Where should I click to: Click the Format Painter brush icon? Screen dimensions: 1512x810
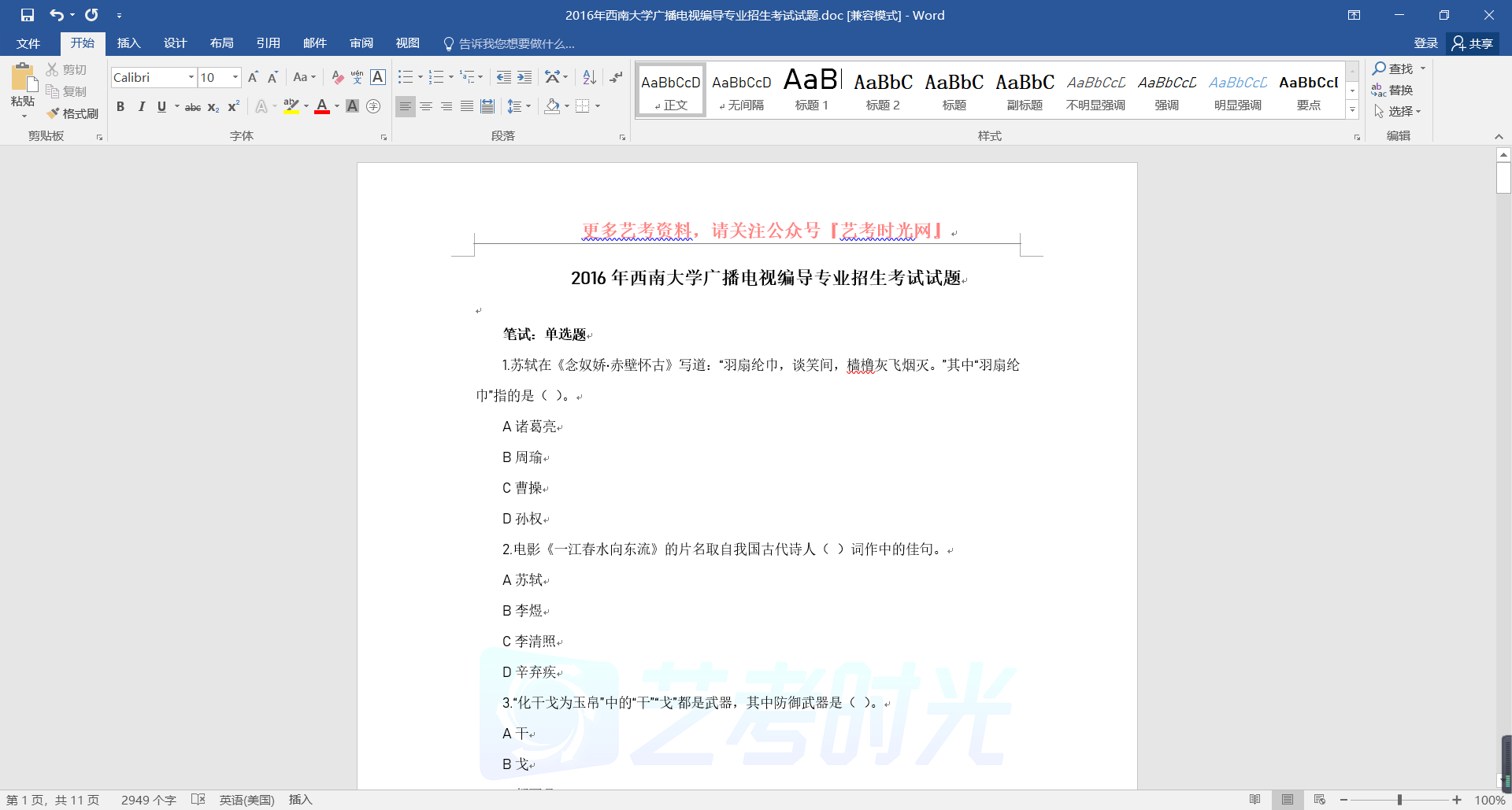[54, 113]
